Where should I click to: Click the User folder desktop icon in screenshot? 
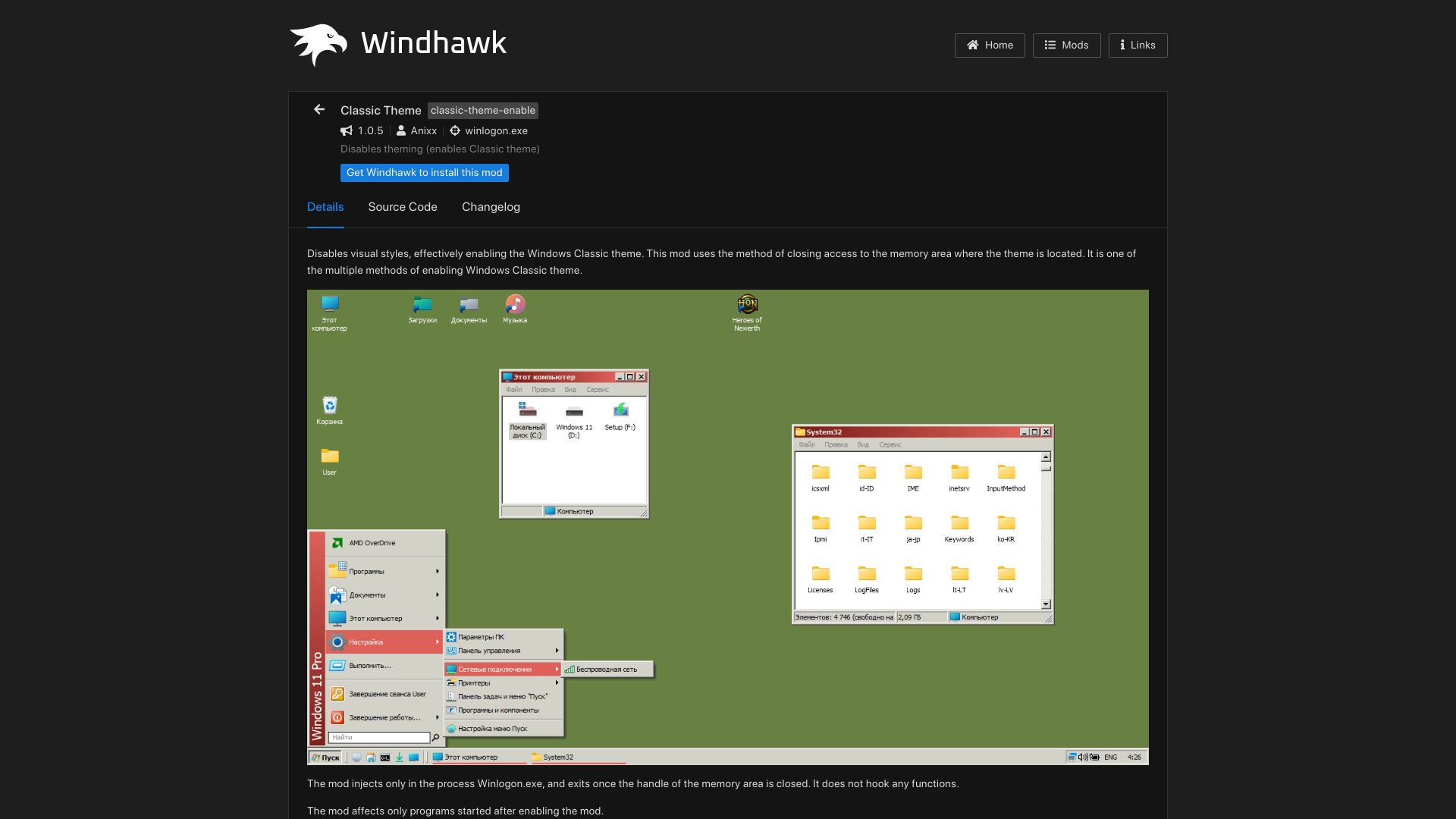click(329, 461)
